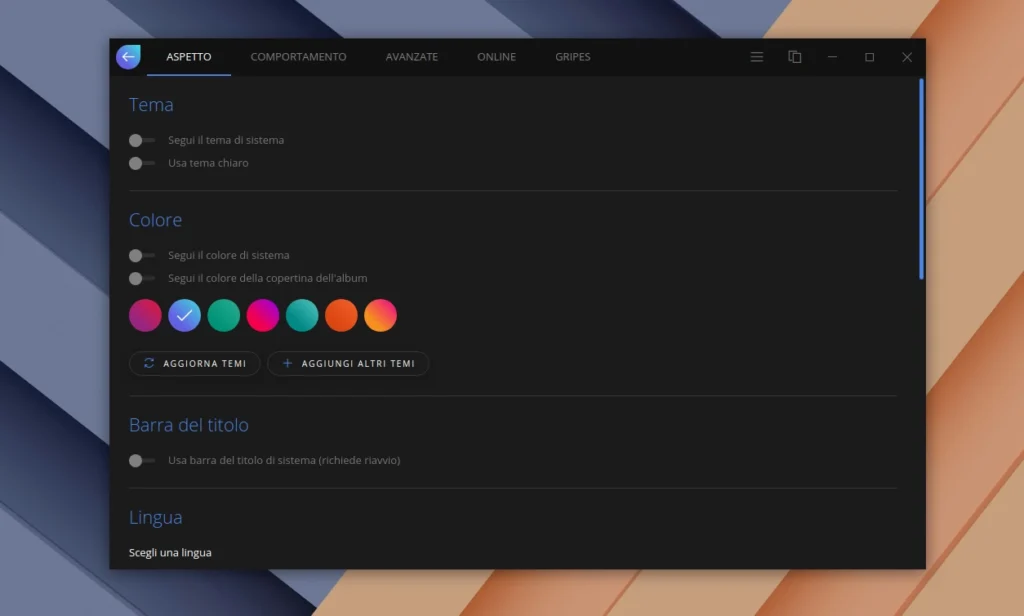Click the vertical scrollbar on the right
Viewport: 1024px width, 616px height.
(x=921, y=180)
